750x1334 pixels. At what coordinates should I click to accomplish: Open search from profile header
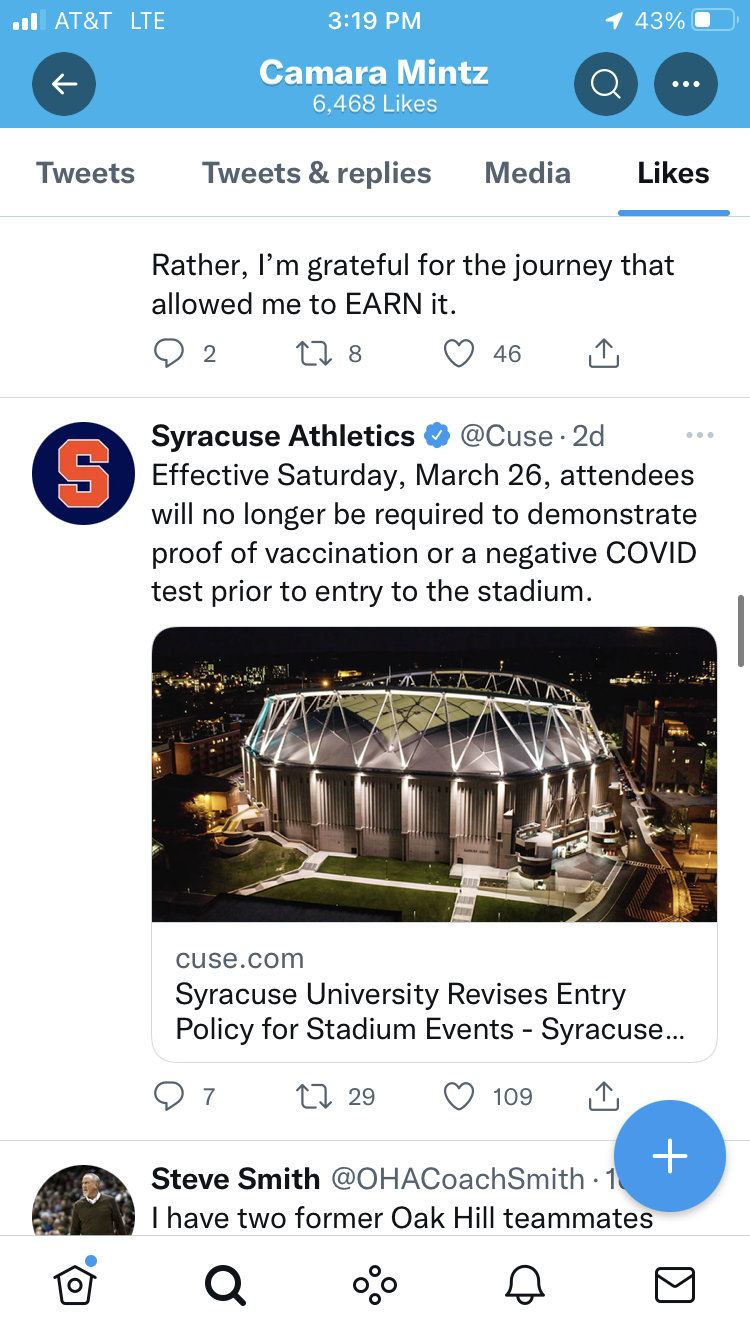(606, 84)
